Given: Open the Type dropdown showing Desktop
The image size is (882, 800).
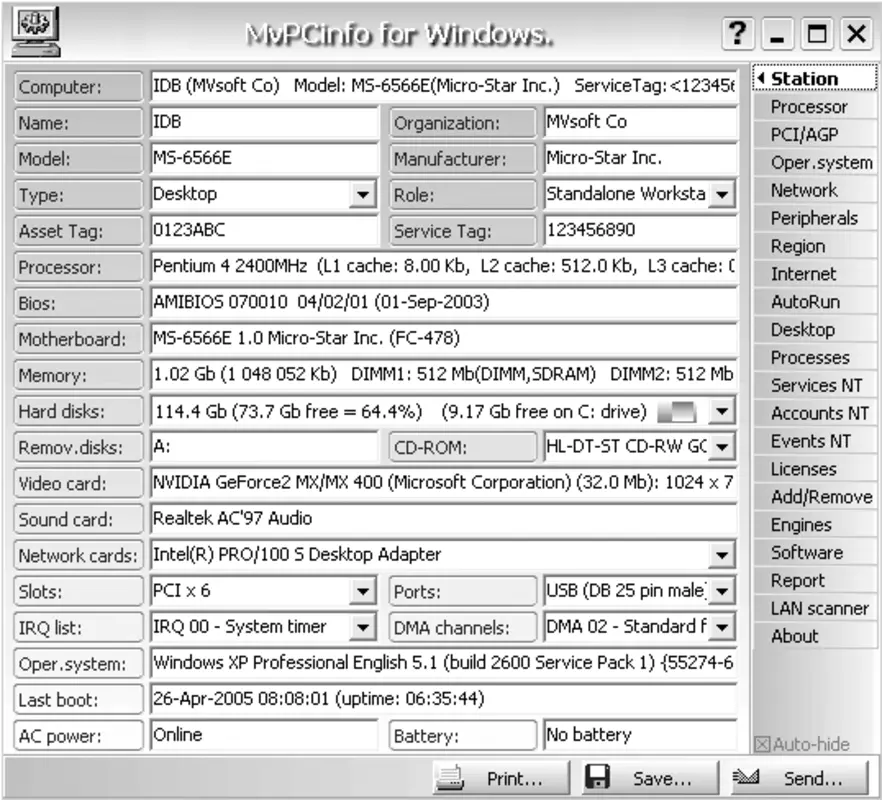Looking at the screenshot, I should [363, 195].
